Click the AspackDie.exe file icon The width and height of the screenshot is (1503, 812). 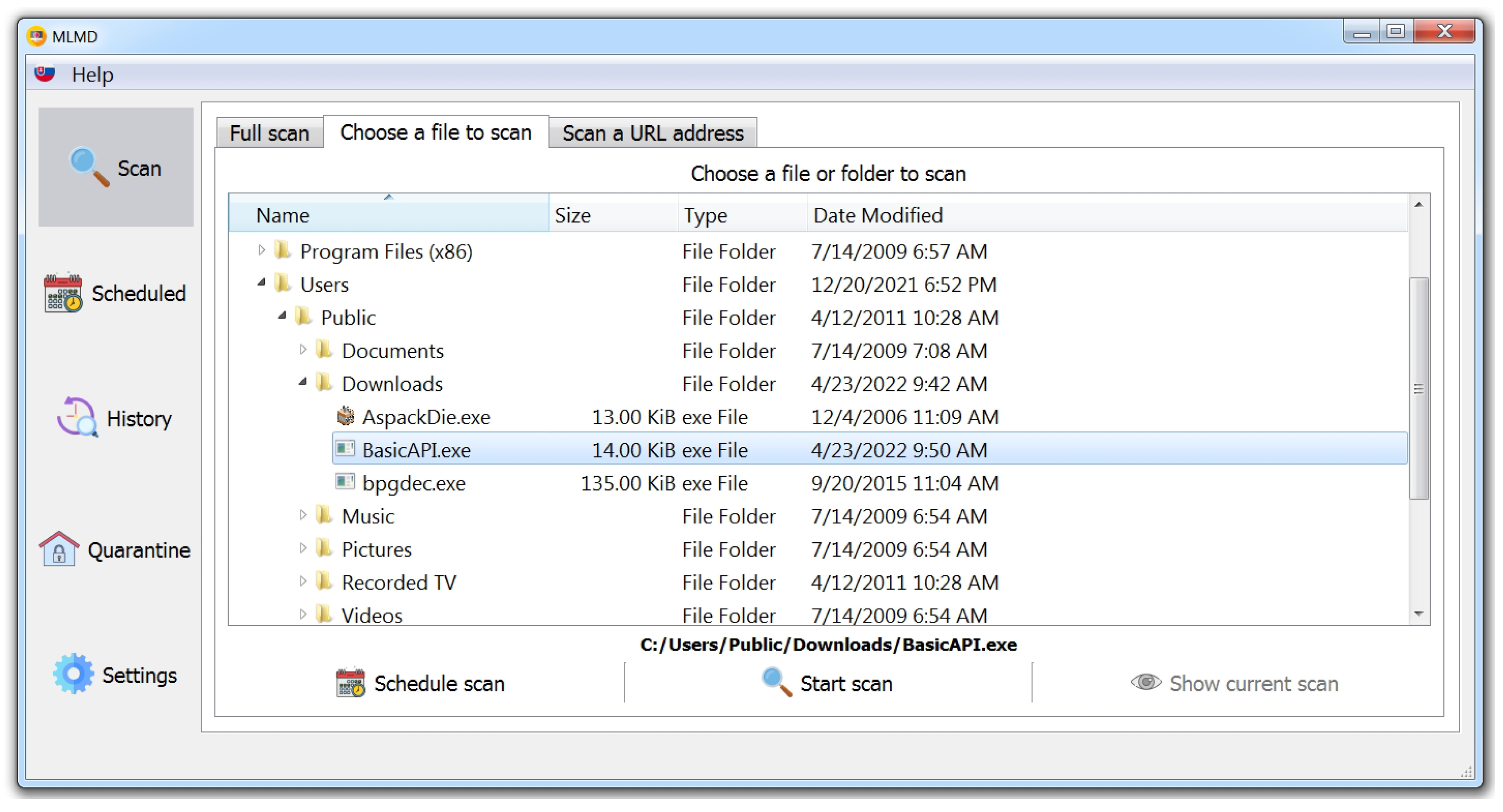coord(345,416)
